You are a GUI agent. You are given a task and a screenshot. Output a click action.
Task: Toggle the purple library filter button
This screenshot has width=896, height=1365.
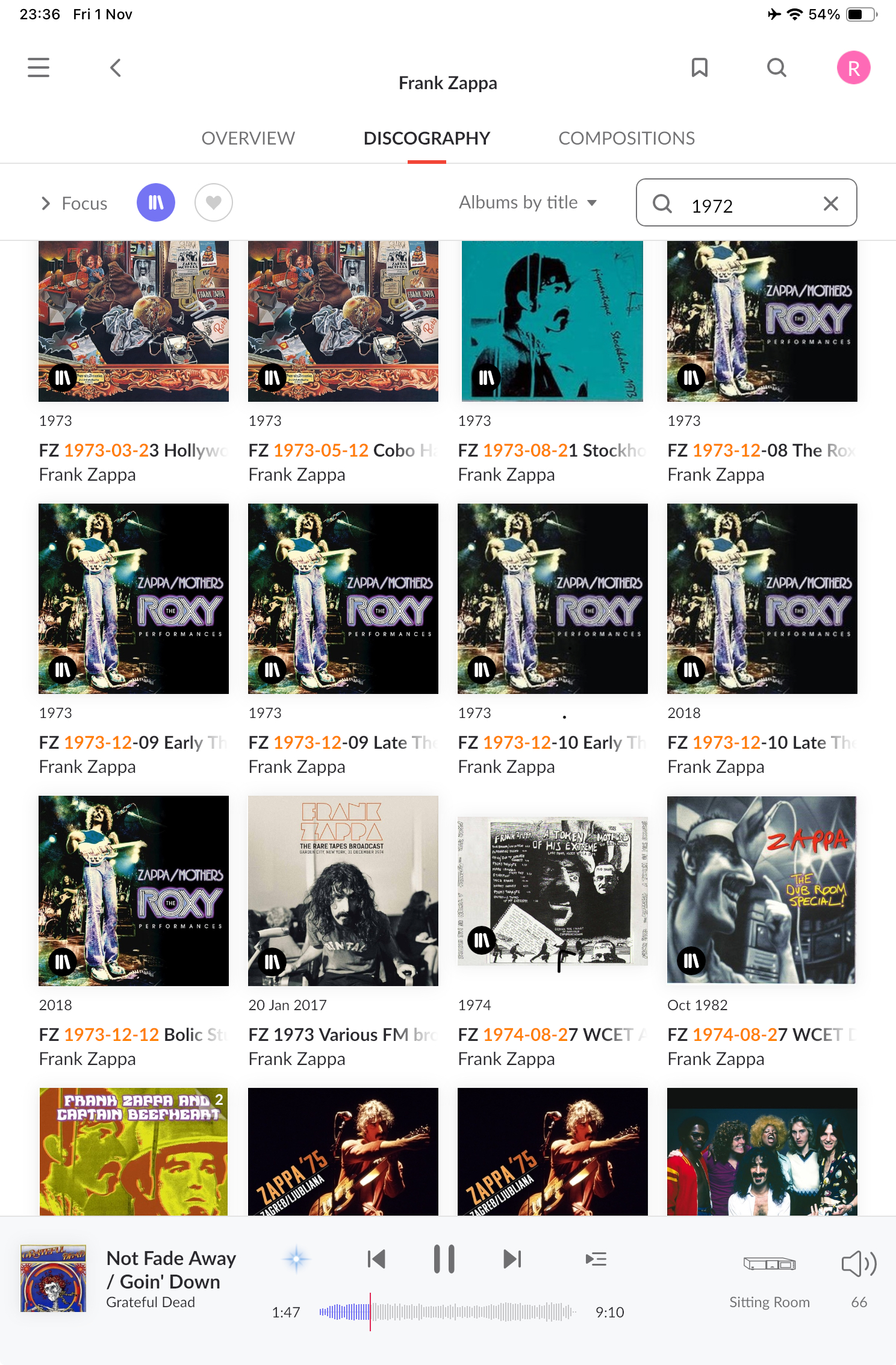[x=156, y=202]
